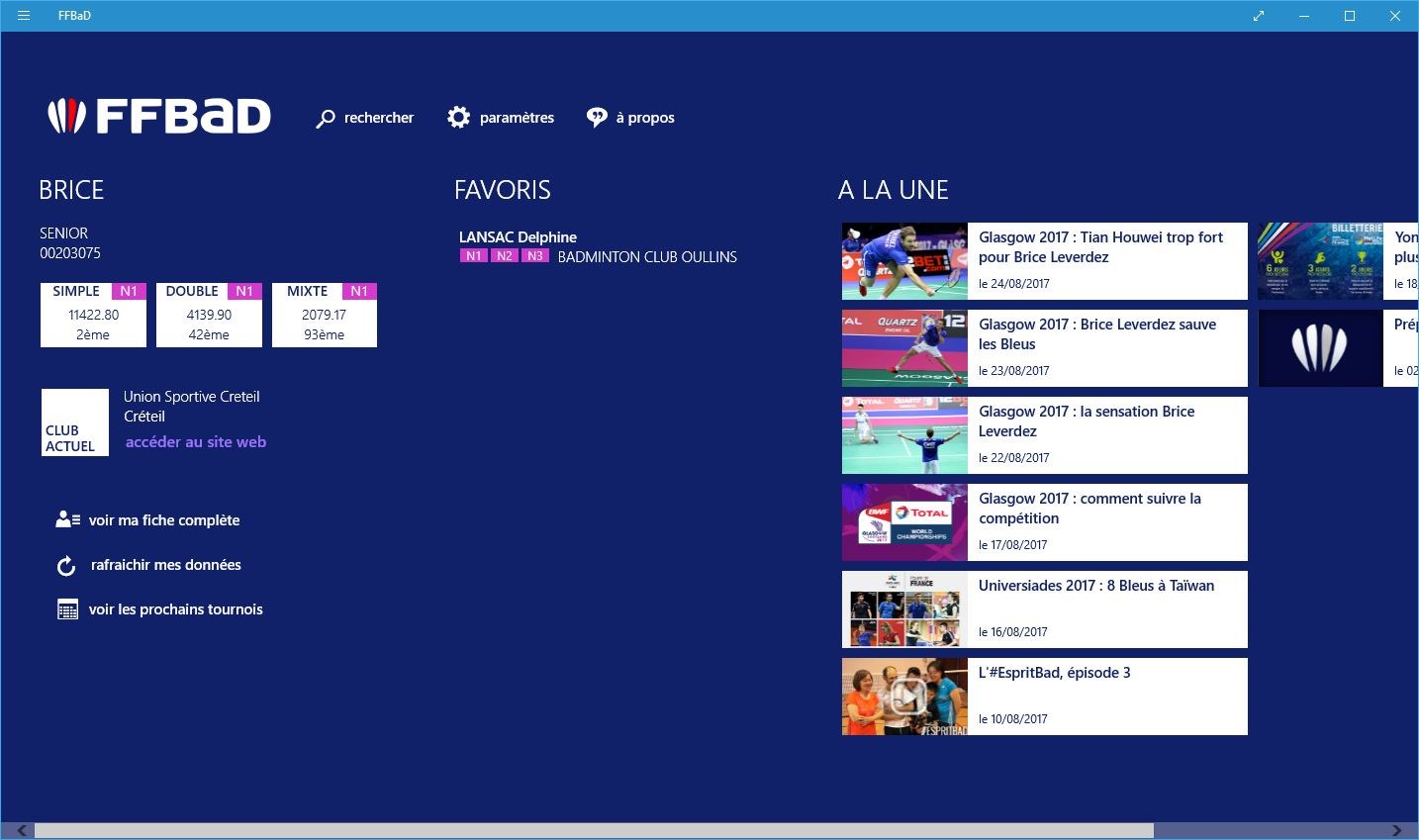Click the FAVORIS heading
The image size is (1419, 840).
503,190
